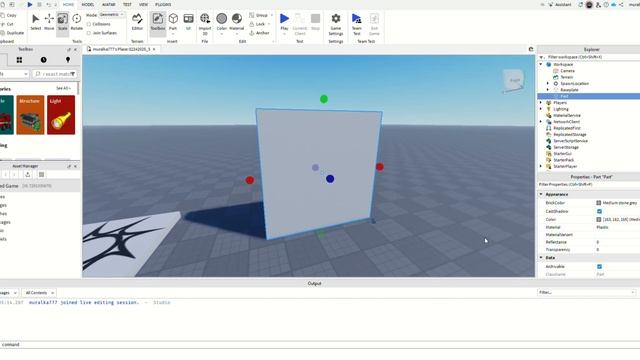Expand the Baseplate node

point(548,90)
